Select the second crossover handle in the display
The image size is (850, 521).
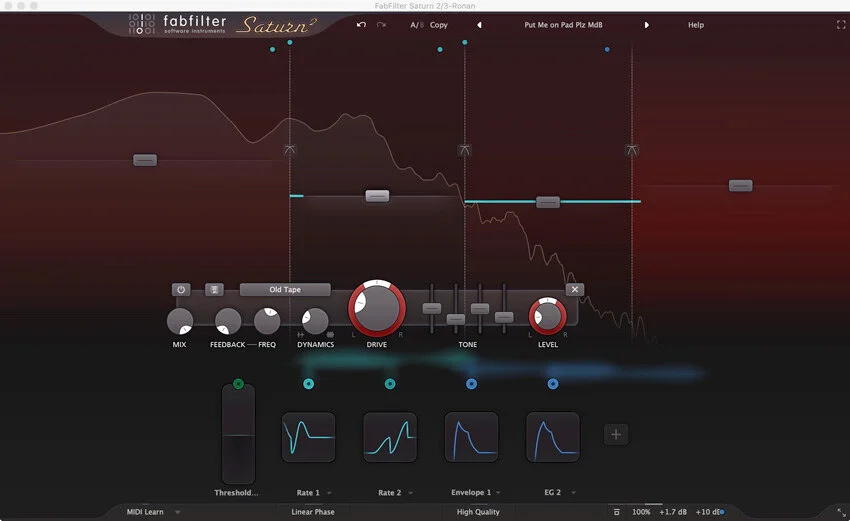click(x=464, y=150)
